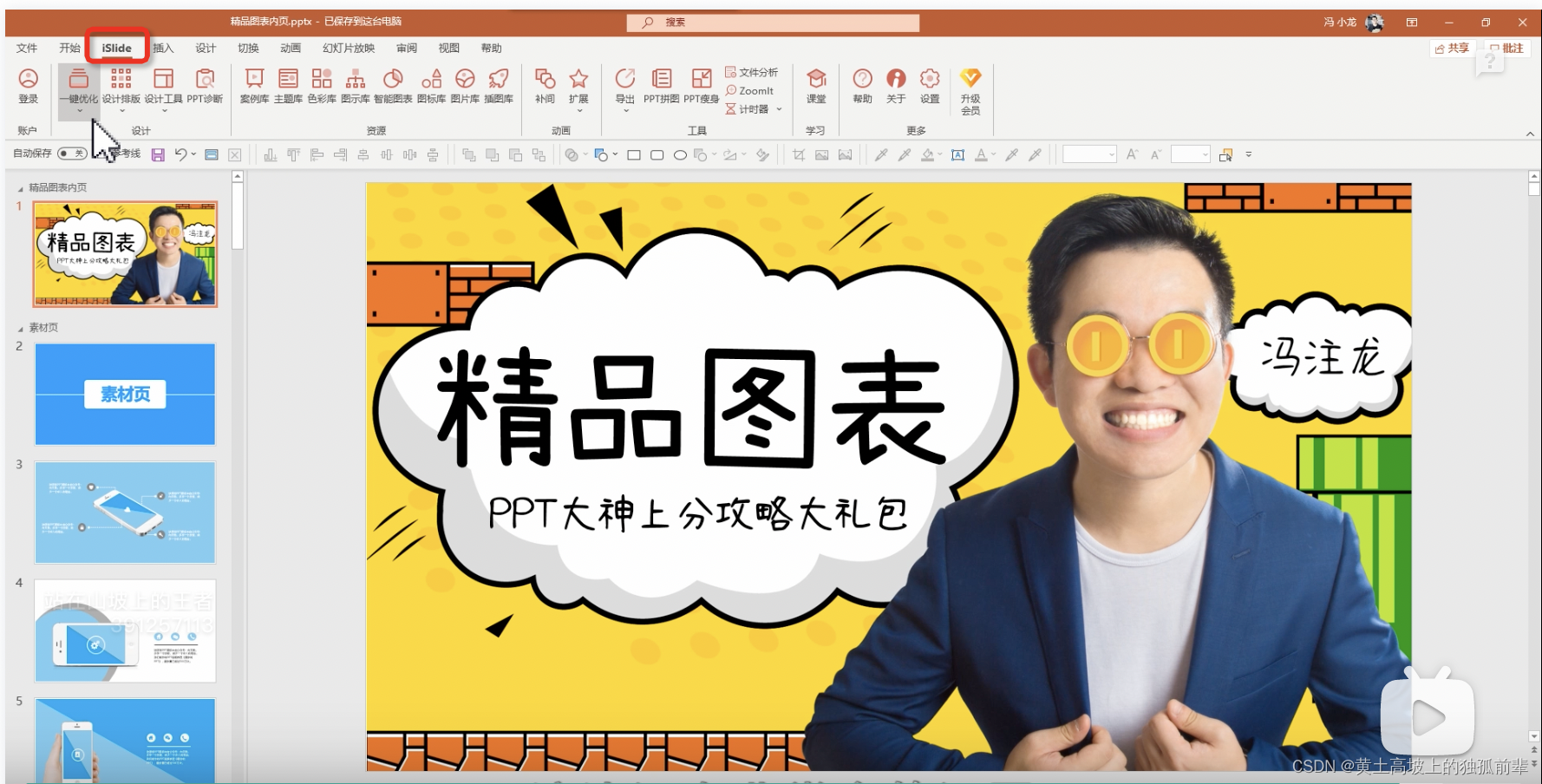Click the decrease font size icon
The image size is (1542, 784).
(1155, 154)
